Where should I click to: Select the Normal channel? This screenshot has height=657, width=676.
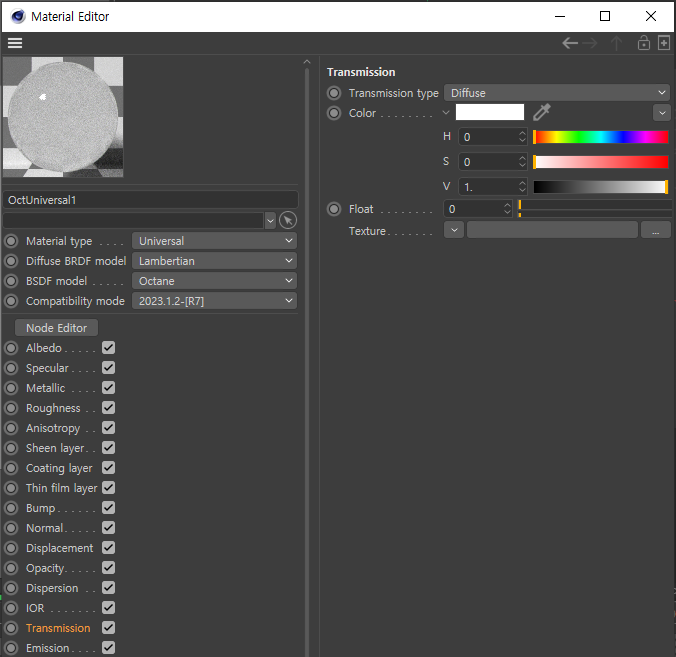coord(44,528)
